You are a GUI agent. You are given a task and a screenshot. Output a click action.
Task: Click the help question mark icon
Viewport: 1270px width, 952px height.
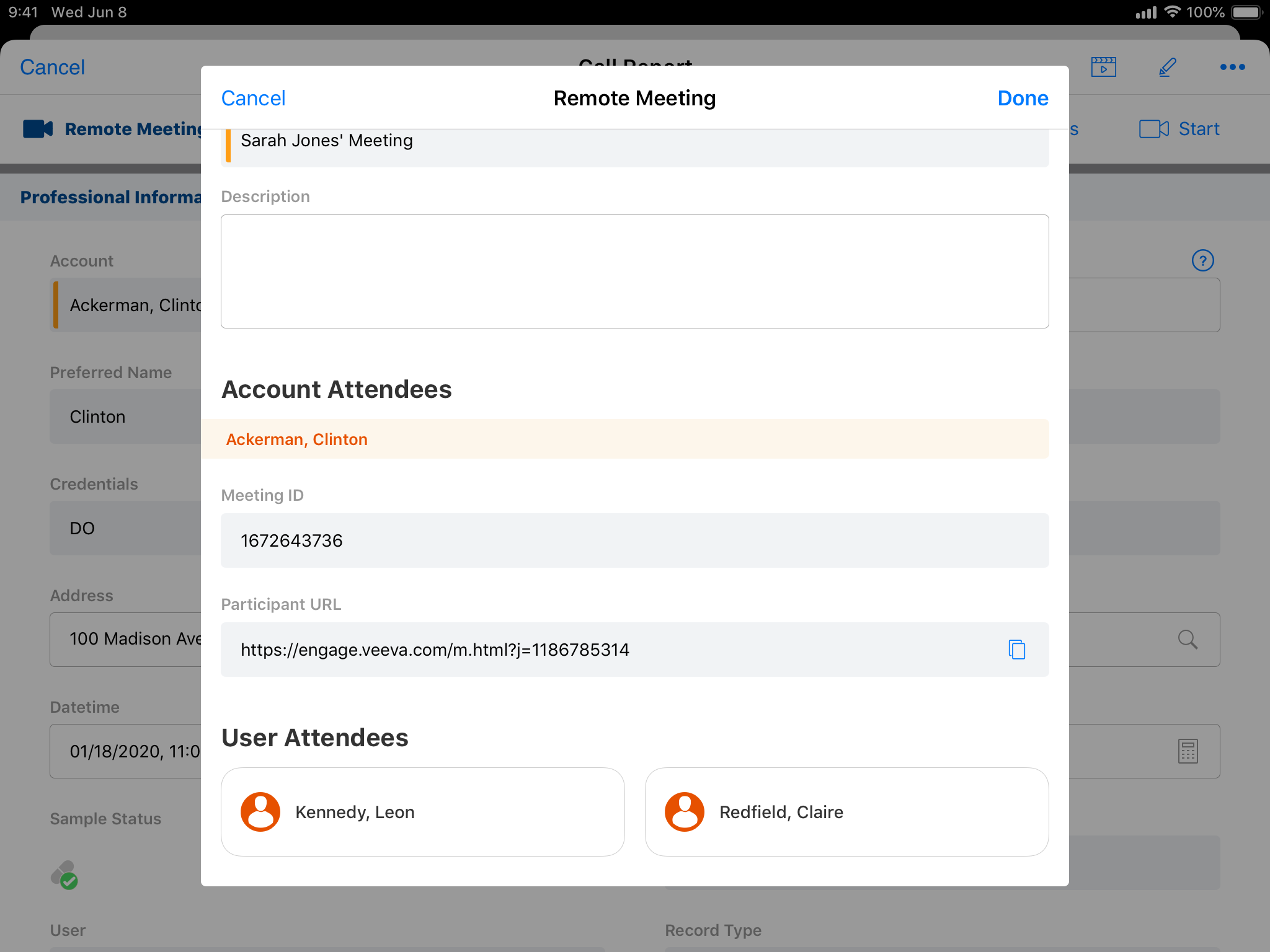[x=1202, y=260]
